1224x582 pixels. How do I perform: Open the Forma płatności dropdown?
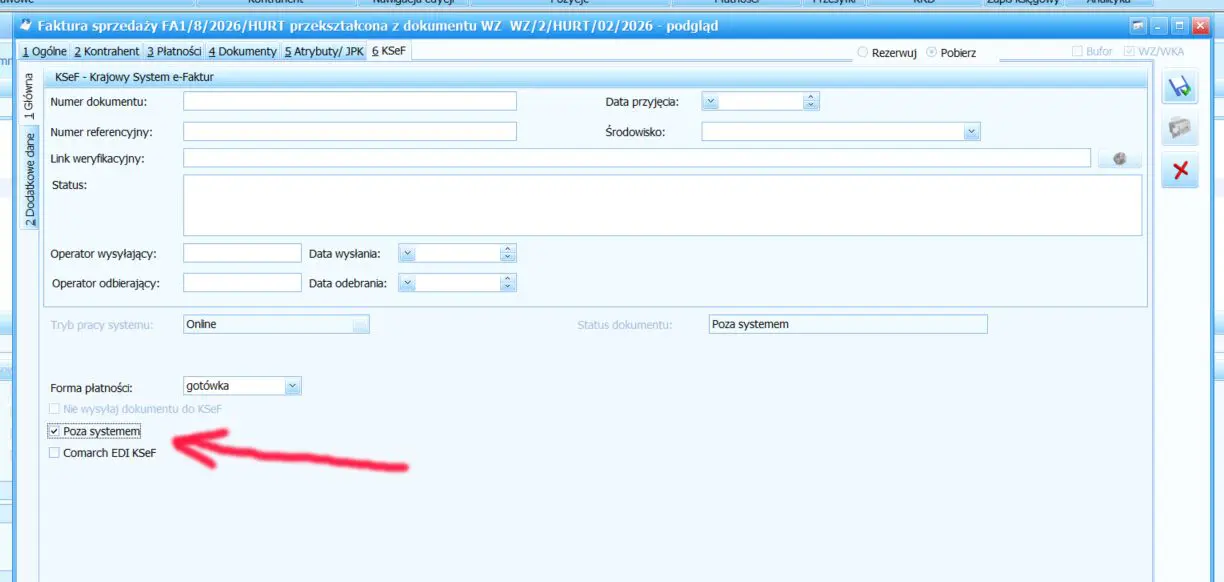tap(291, 386)
